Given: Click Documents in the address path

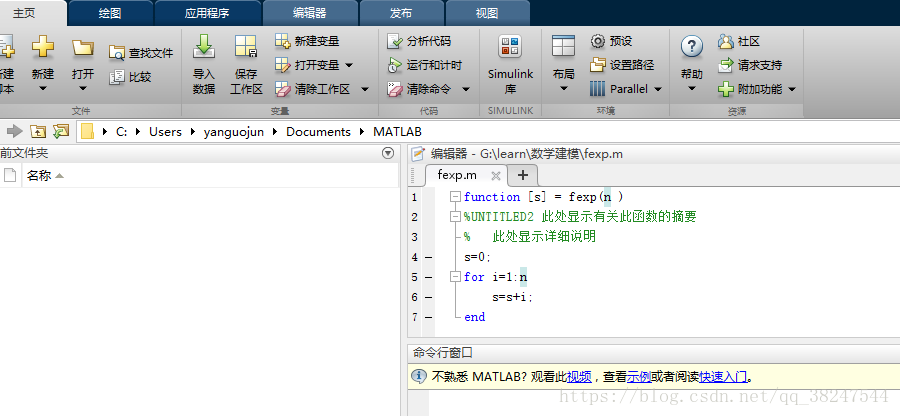Looking at the screenshot, I should (319, 131).
